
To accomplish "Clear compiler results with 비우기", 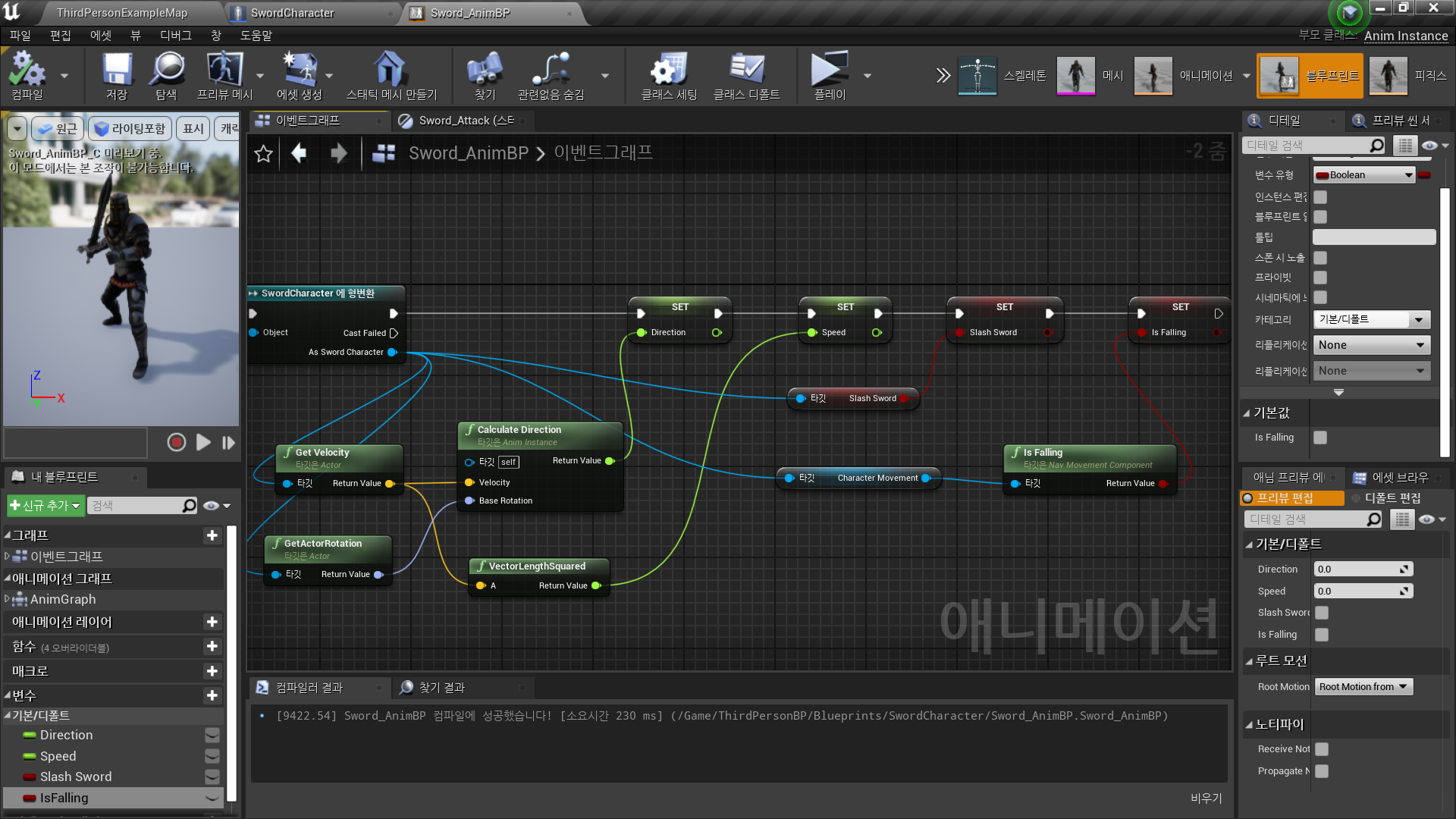I will 1204,798.
